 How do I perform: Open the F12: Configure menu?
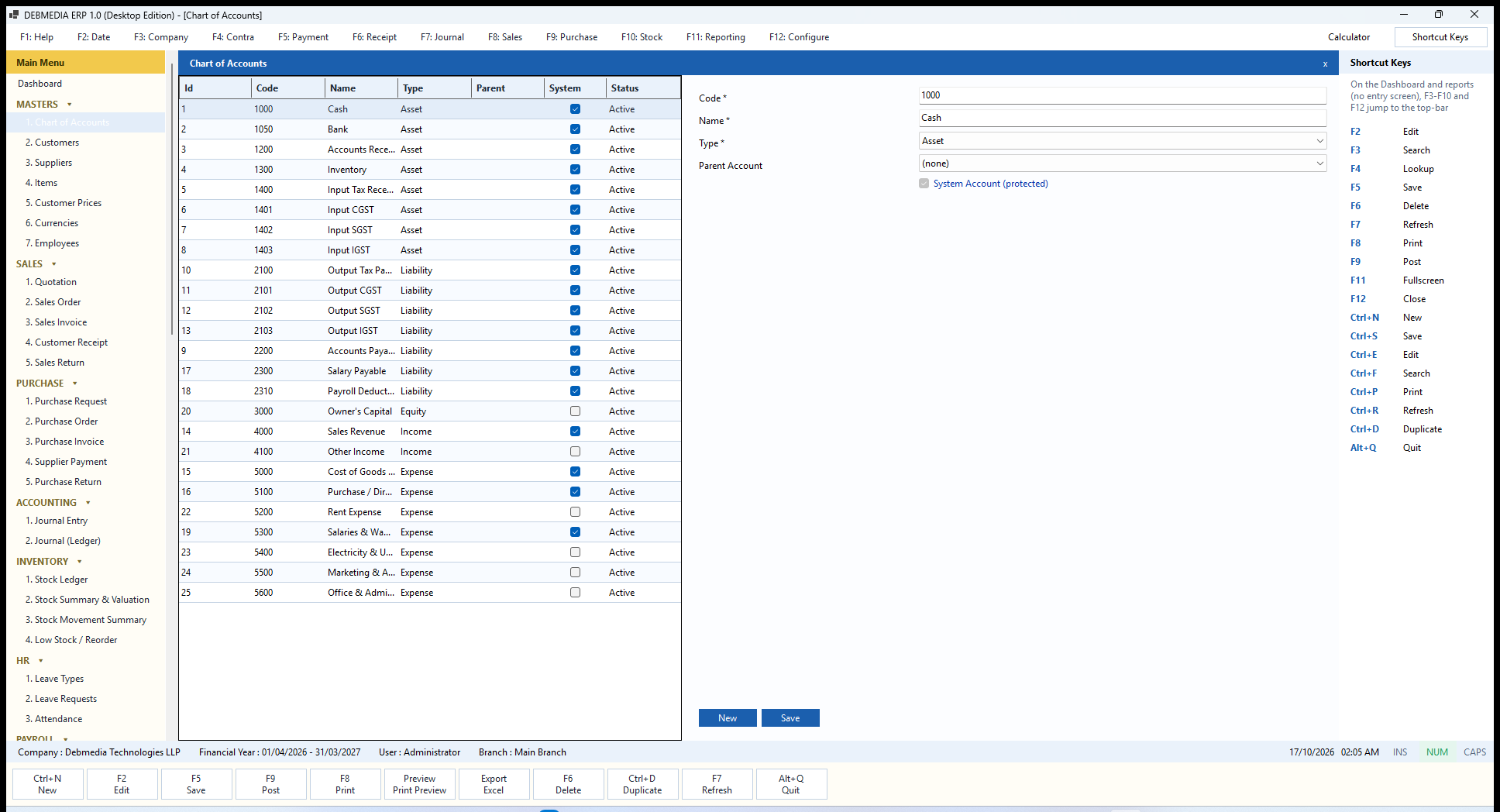[x=799, y=37]
